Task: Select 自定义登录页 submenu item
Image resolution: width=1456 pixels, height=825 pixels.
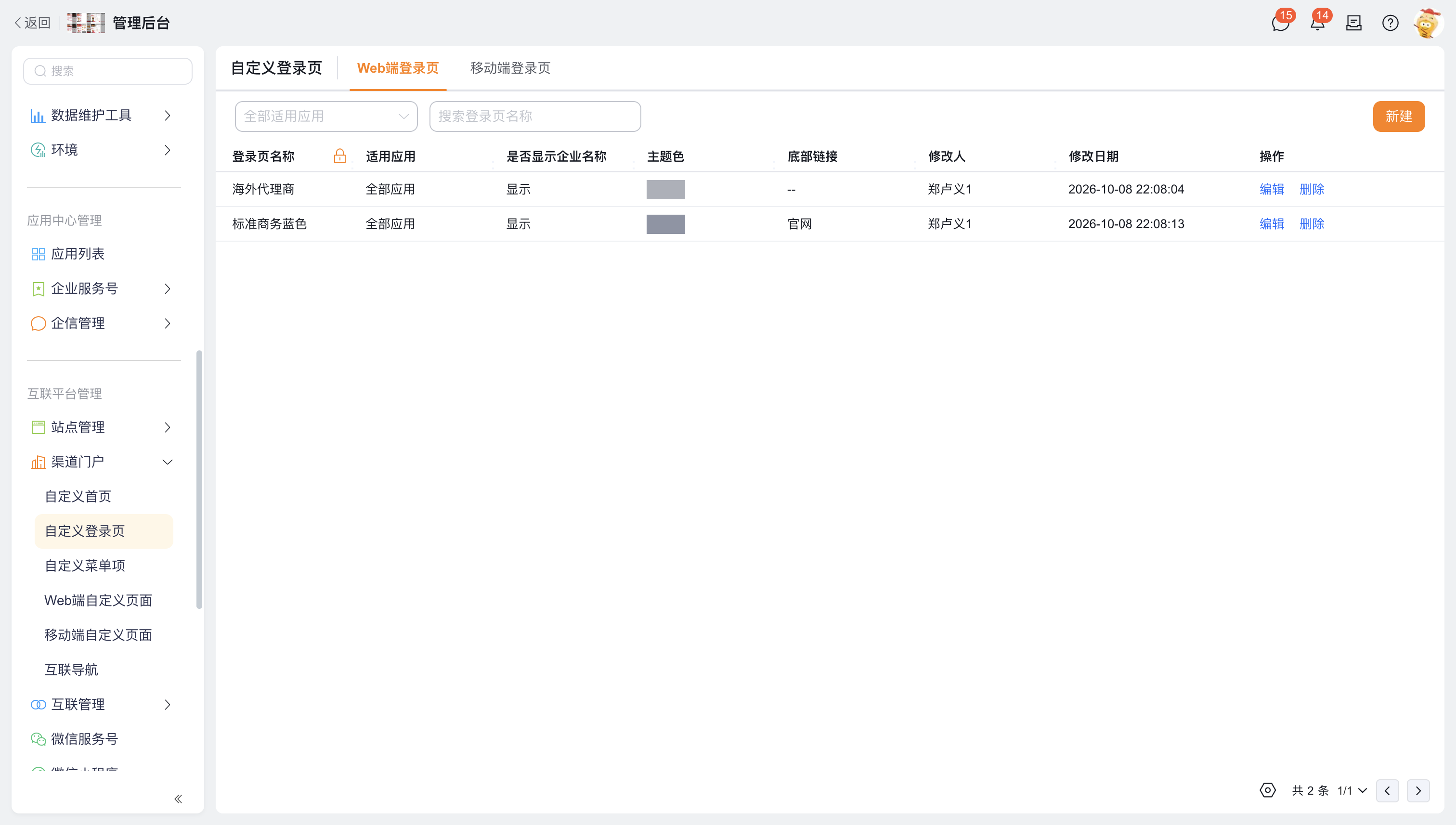Action: coord(104,531)
